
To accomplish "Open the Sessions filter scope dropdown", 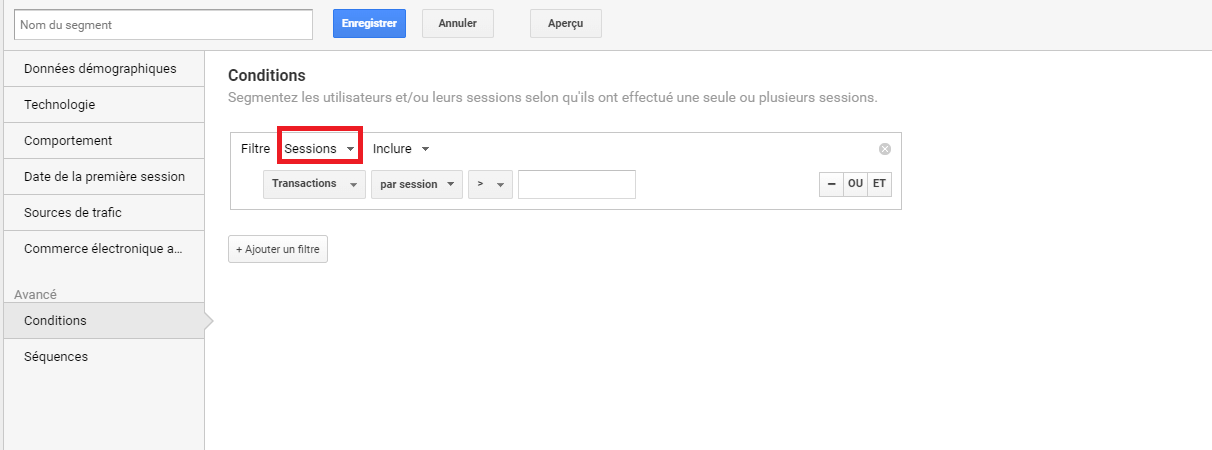I will (x=320, y=148).
